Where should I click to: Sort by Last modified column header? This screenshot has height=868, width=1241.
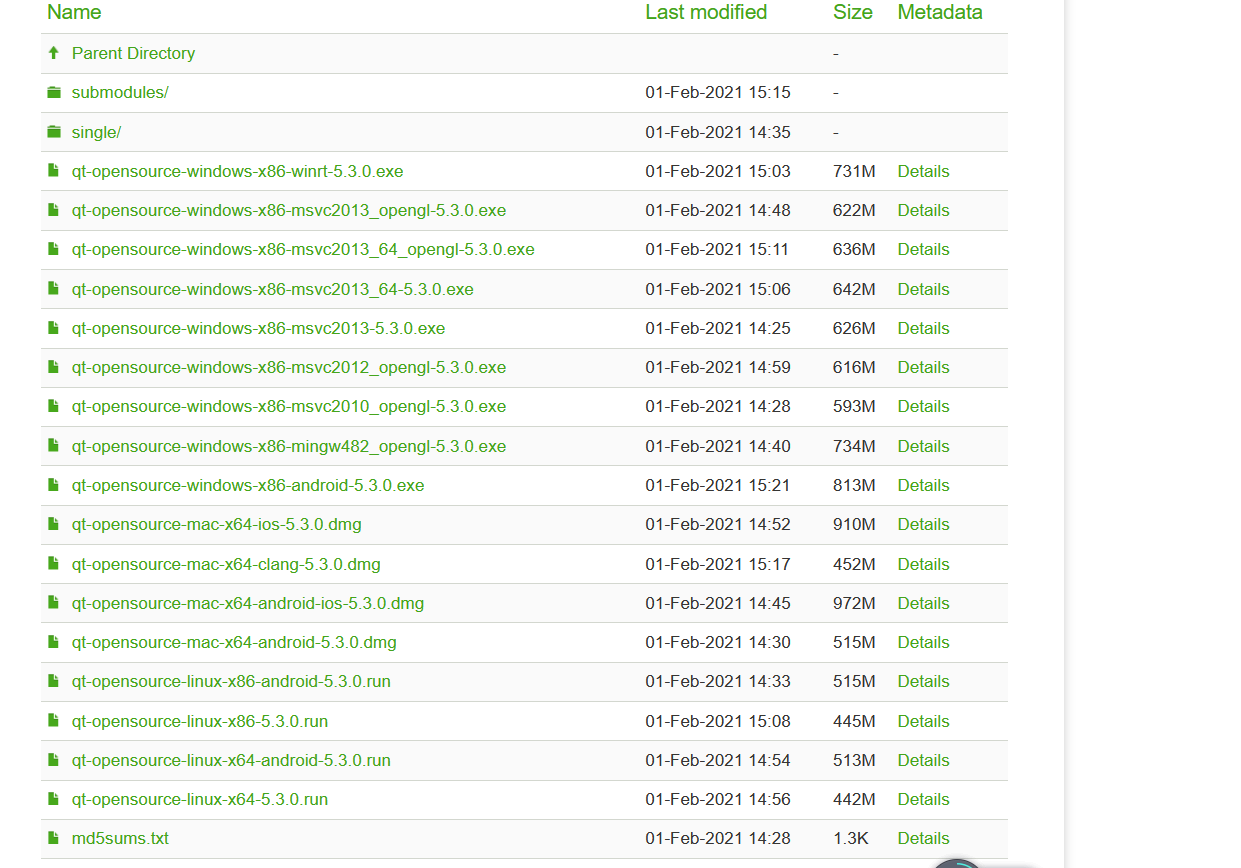point(706,12)
